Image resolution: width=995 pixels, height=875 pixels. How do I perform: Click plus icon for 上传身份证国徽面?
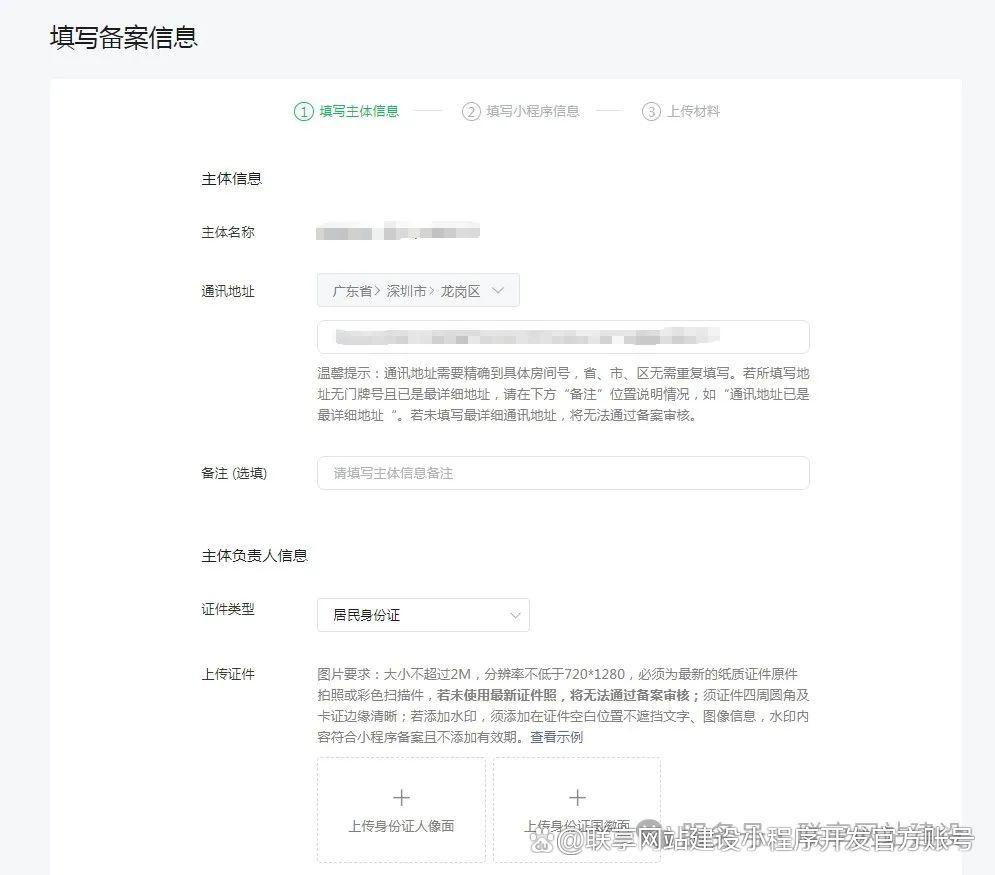[577, 797]
